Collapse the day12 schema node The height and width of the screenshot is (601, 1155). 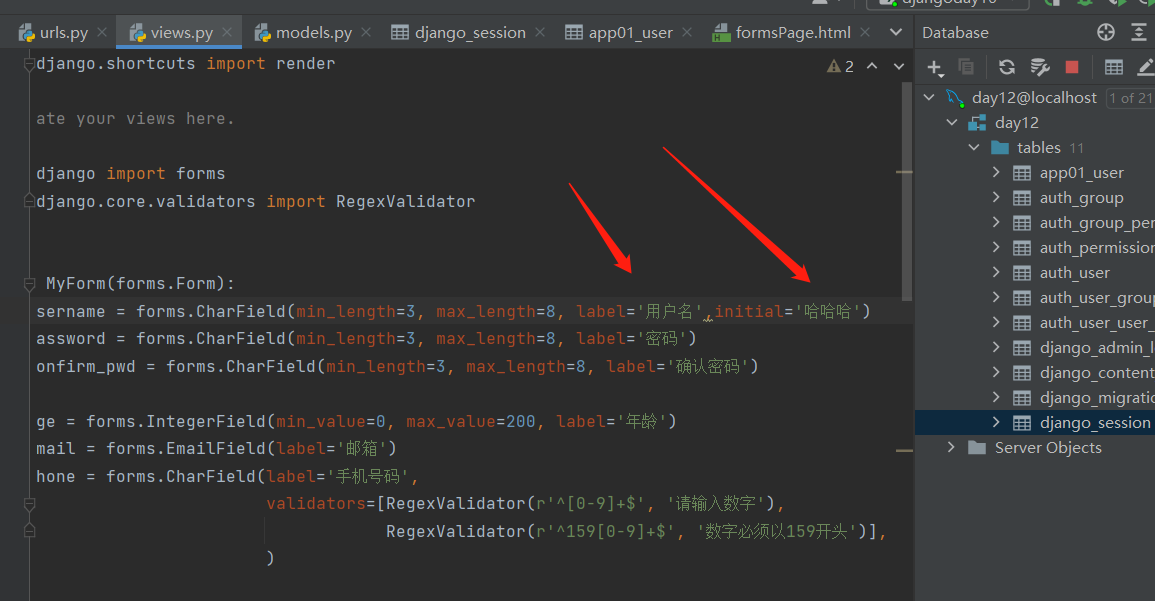tap(952, 122)
